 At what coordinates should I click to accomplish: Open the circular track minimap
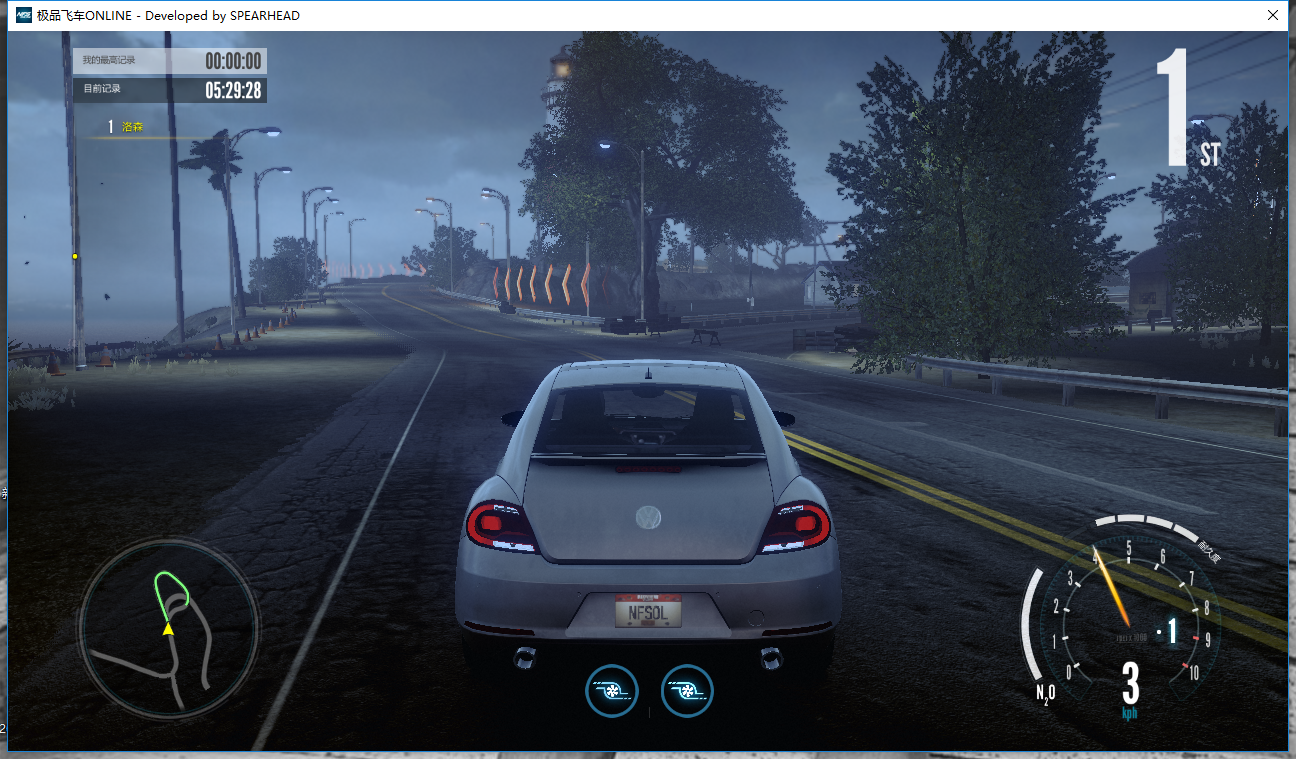coord(168,628)
